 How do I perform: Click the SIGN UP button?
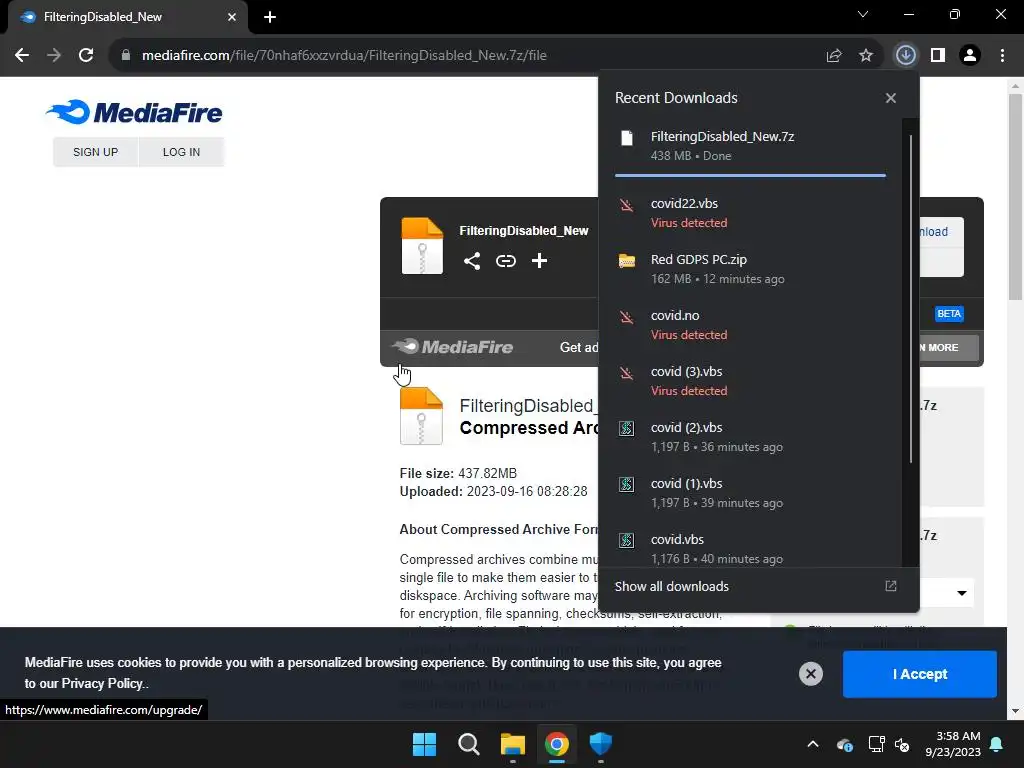tap(95, 152)
